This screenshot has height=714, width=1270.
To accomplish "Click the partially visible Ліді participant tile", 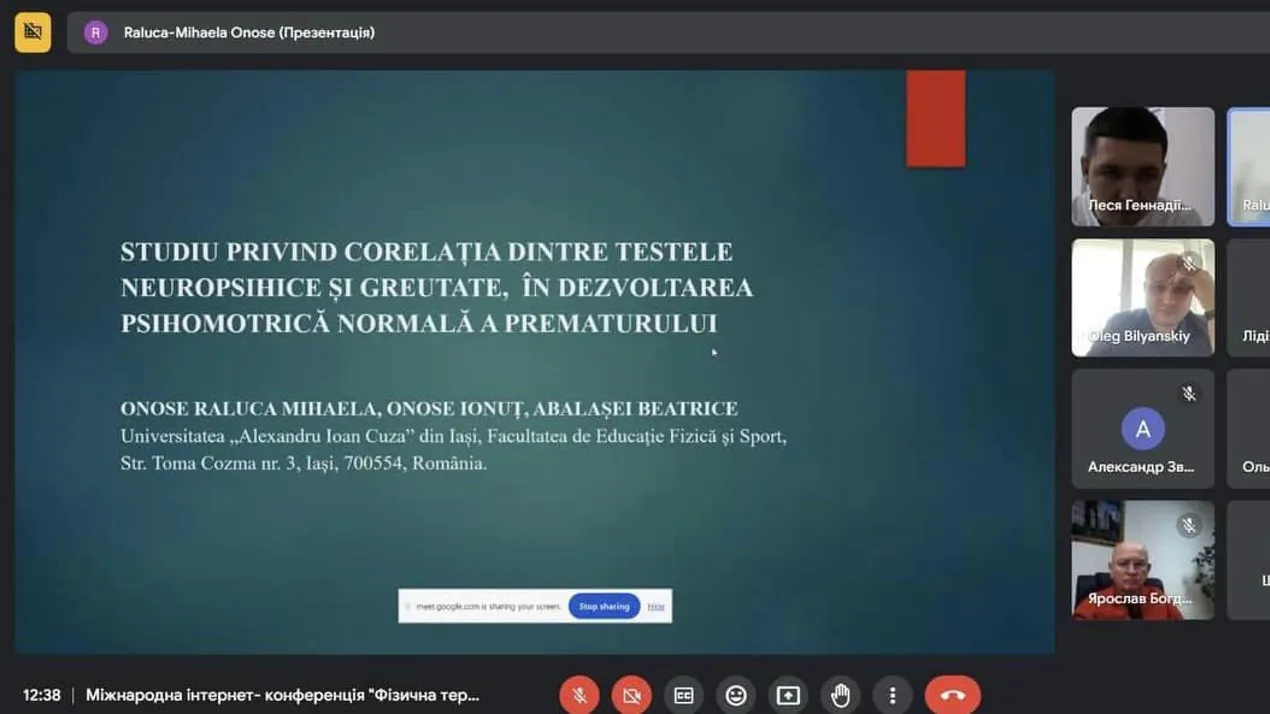I will (x=1249, y=298).
